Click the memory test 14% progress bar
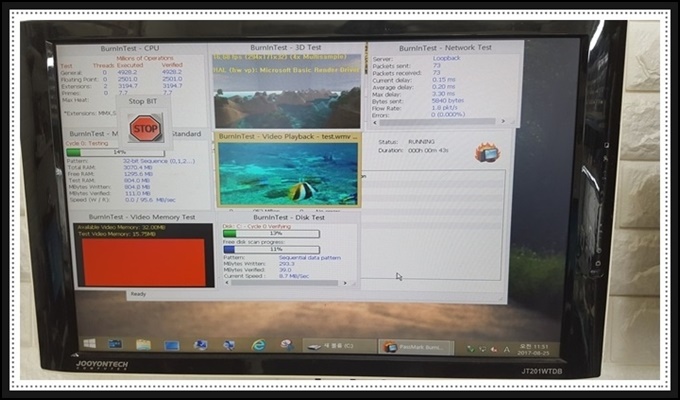The width and height of the screenshot is (680, 400). click(115, 152)
